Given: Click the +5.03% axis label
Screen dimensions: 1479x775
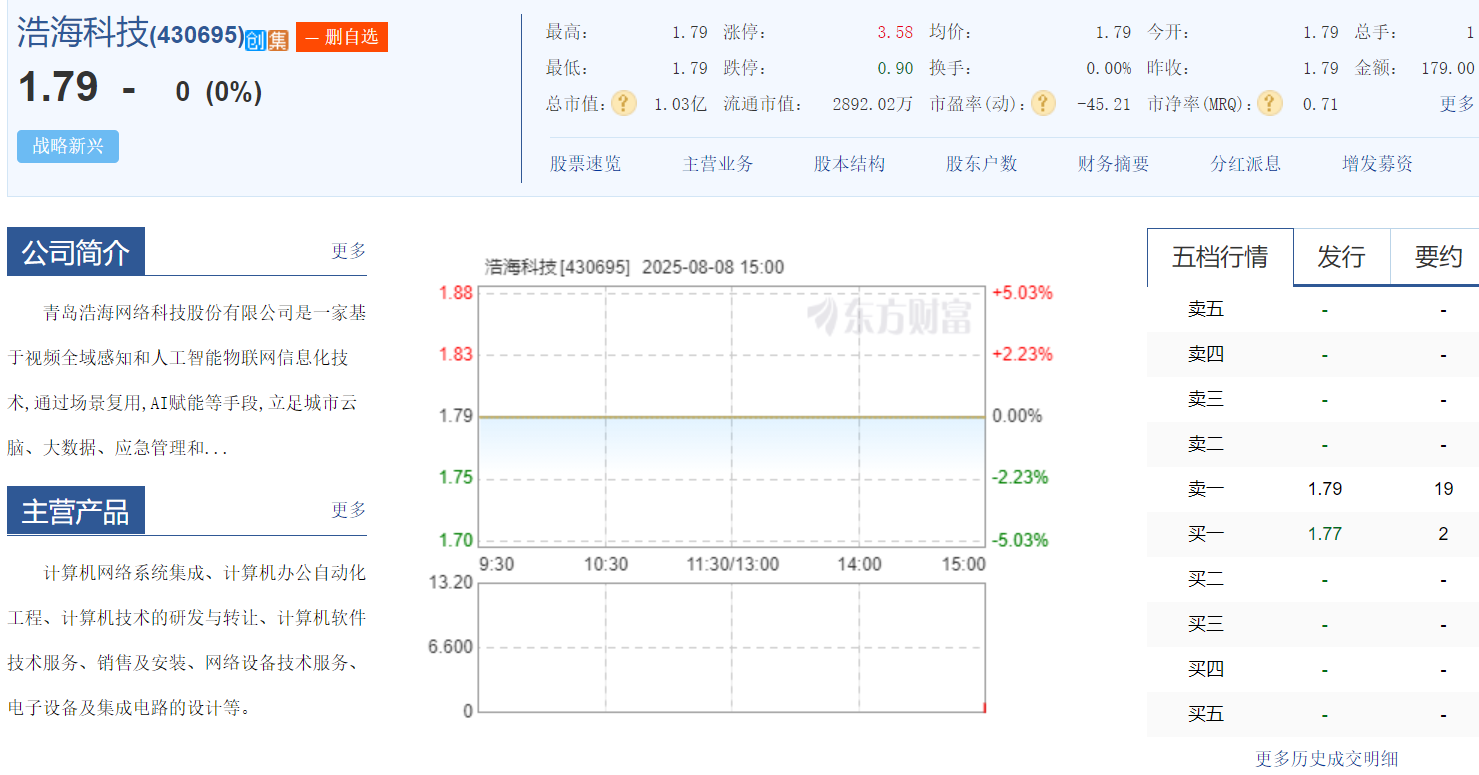Looking at the screenshot, I should pyautogui.click(x=1022, y=293).
